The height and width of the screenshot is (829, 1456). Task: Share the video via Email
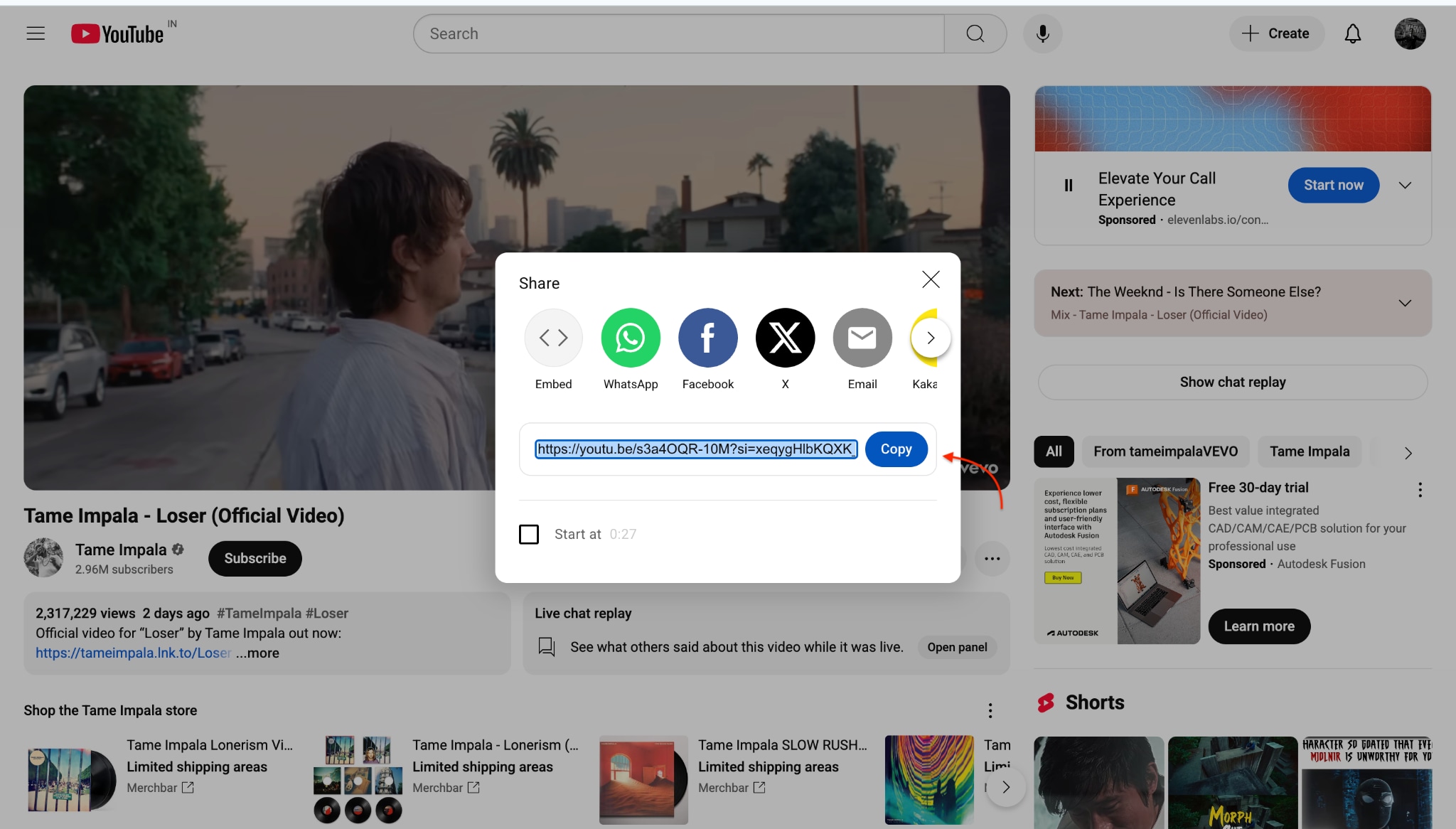click(862, 338)
